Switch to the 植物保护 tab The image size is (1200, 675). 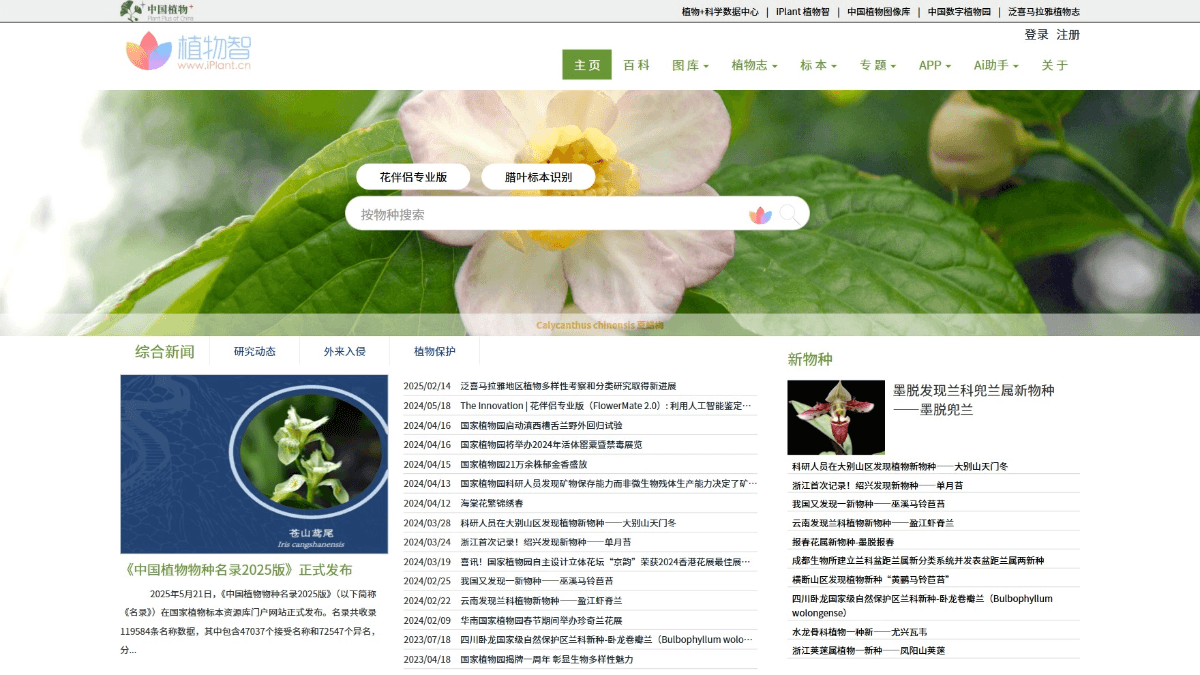tap(435, 352)
